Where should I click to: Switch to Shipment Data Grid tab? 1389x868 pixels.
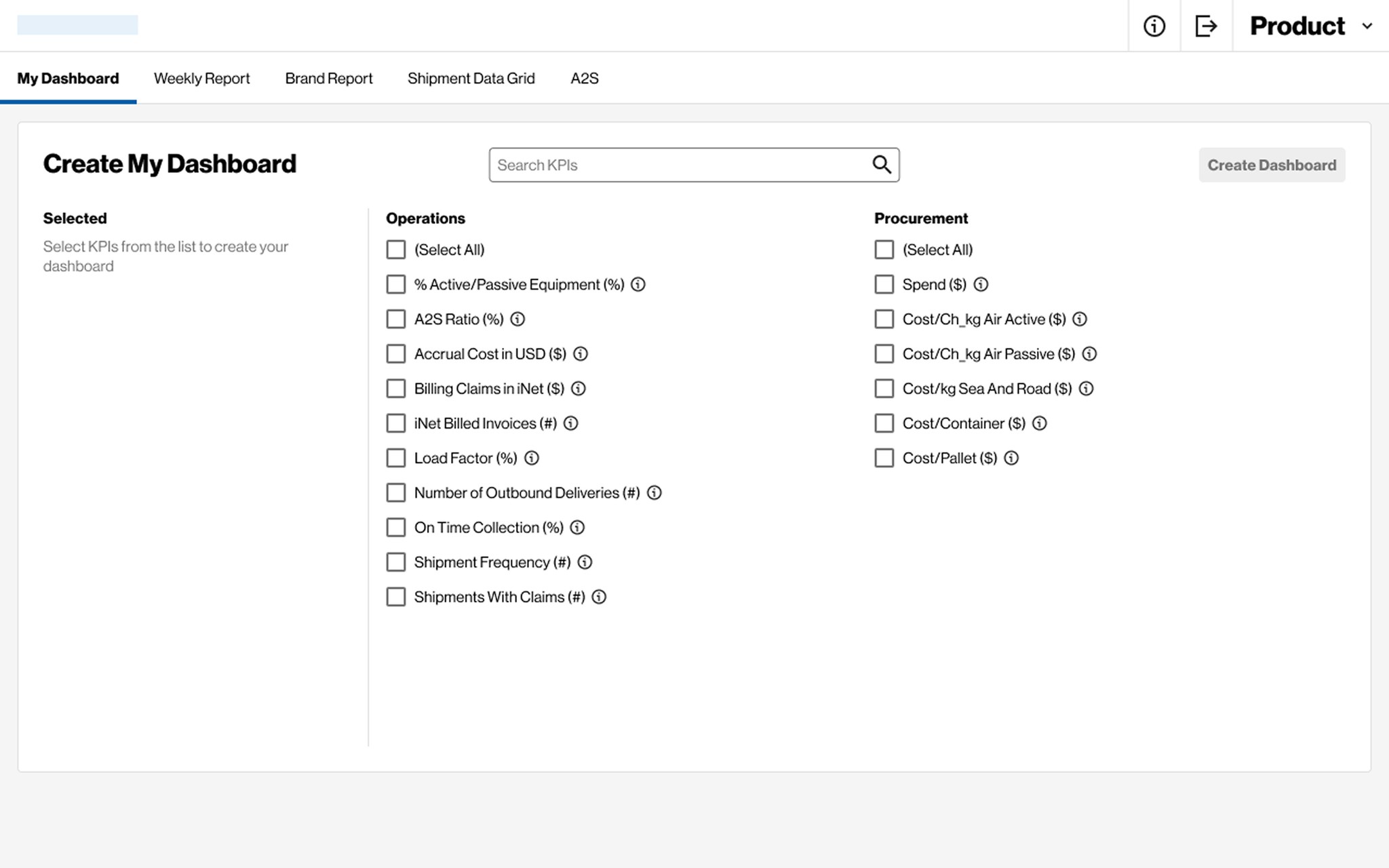pyautogui.click(x=471, y=78)
